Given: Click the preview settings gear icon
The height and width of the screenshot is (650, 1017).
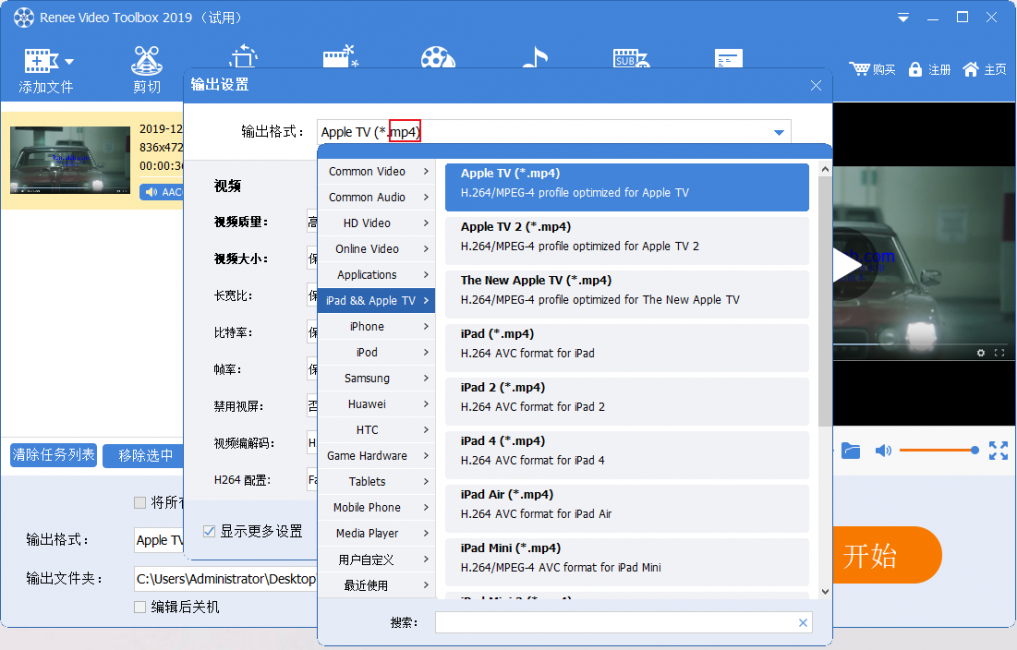Looking at the screenshot, I should [981, 353].
